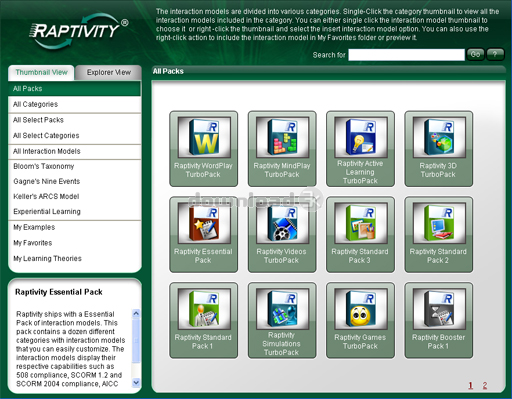Open help with the question mark button

[495, 54]
